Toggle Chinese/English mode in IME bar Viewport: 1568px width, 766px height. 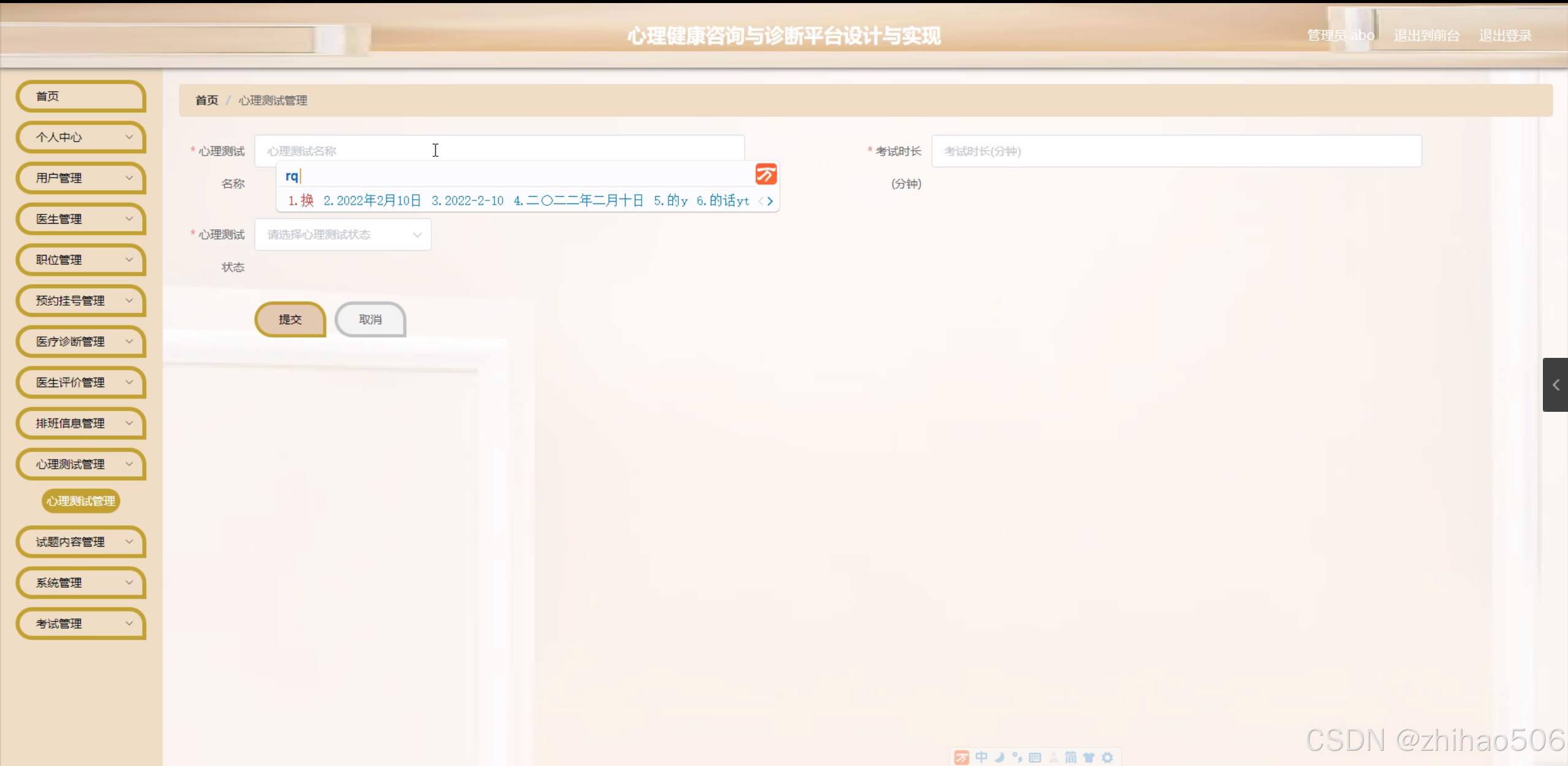(x=981, y=757)
